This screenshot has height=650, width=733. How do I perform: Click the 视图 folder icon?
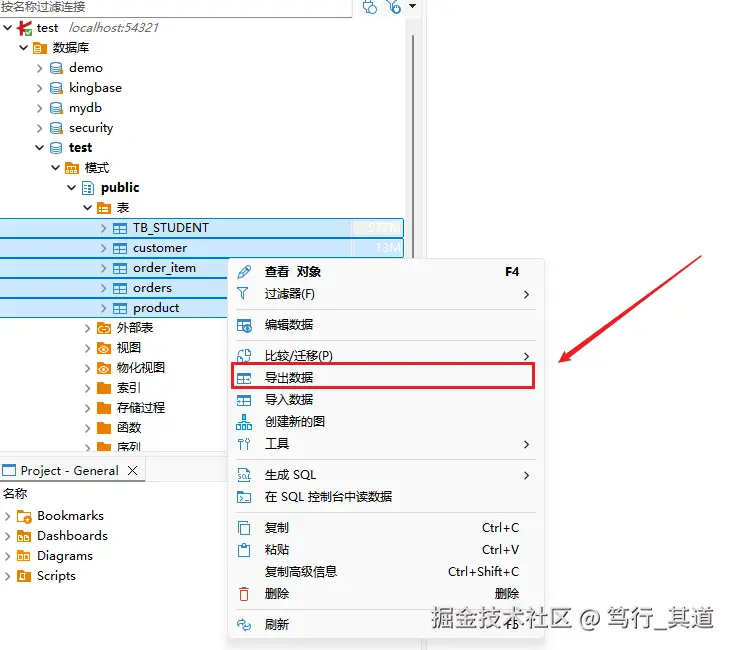104,348
